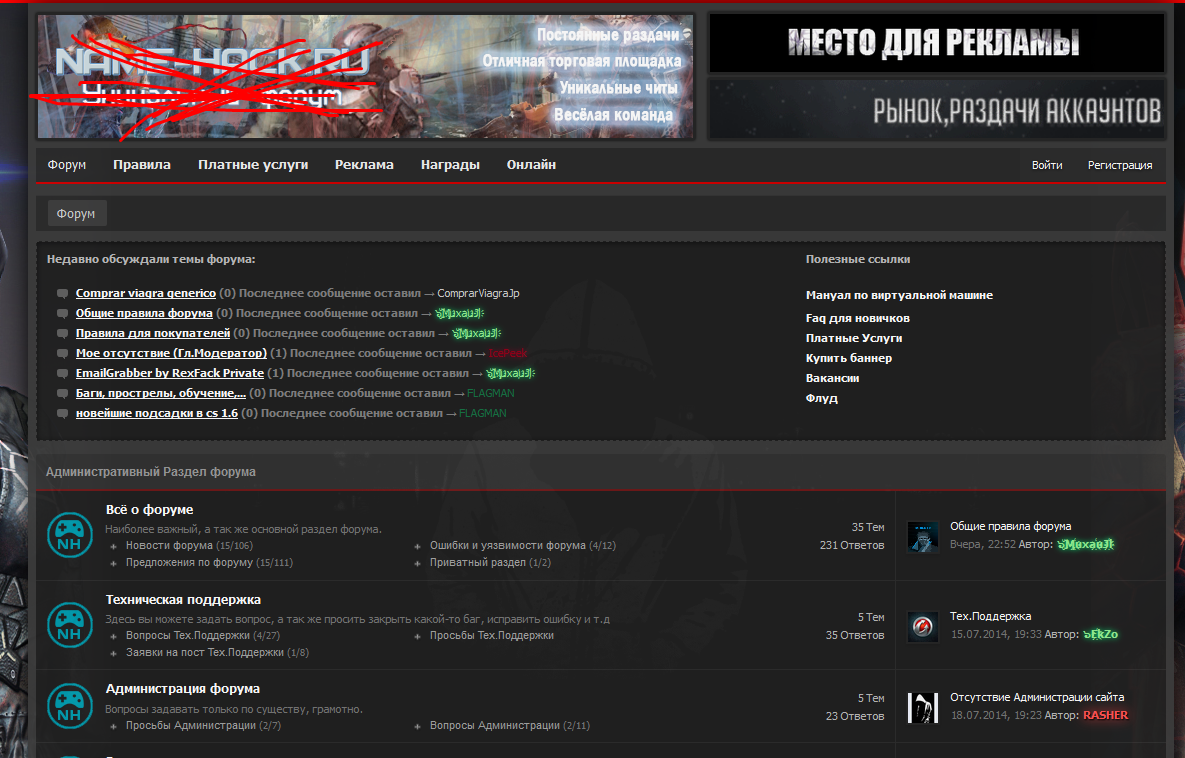Open the Рынок, раздачи аккаунтов banner
The height and width of the screenshot is (758, 1185).
[936, 110]
